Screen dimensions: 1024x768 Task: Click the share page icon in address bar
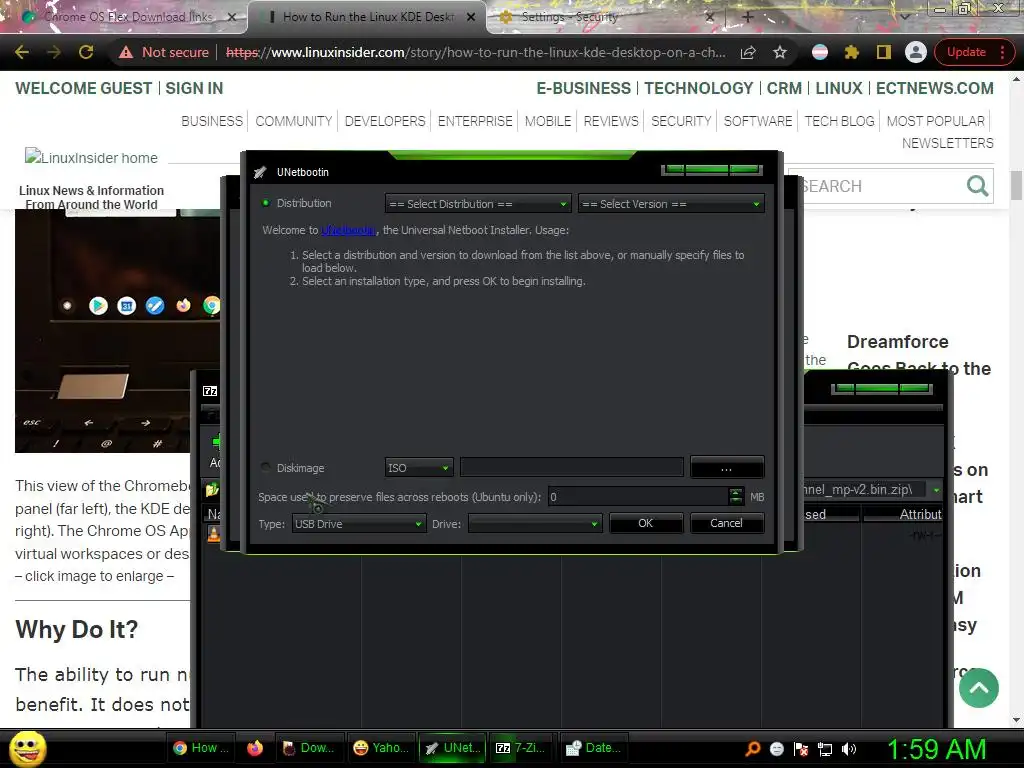pyautogui.click(x=748, y=52)
